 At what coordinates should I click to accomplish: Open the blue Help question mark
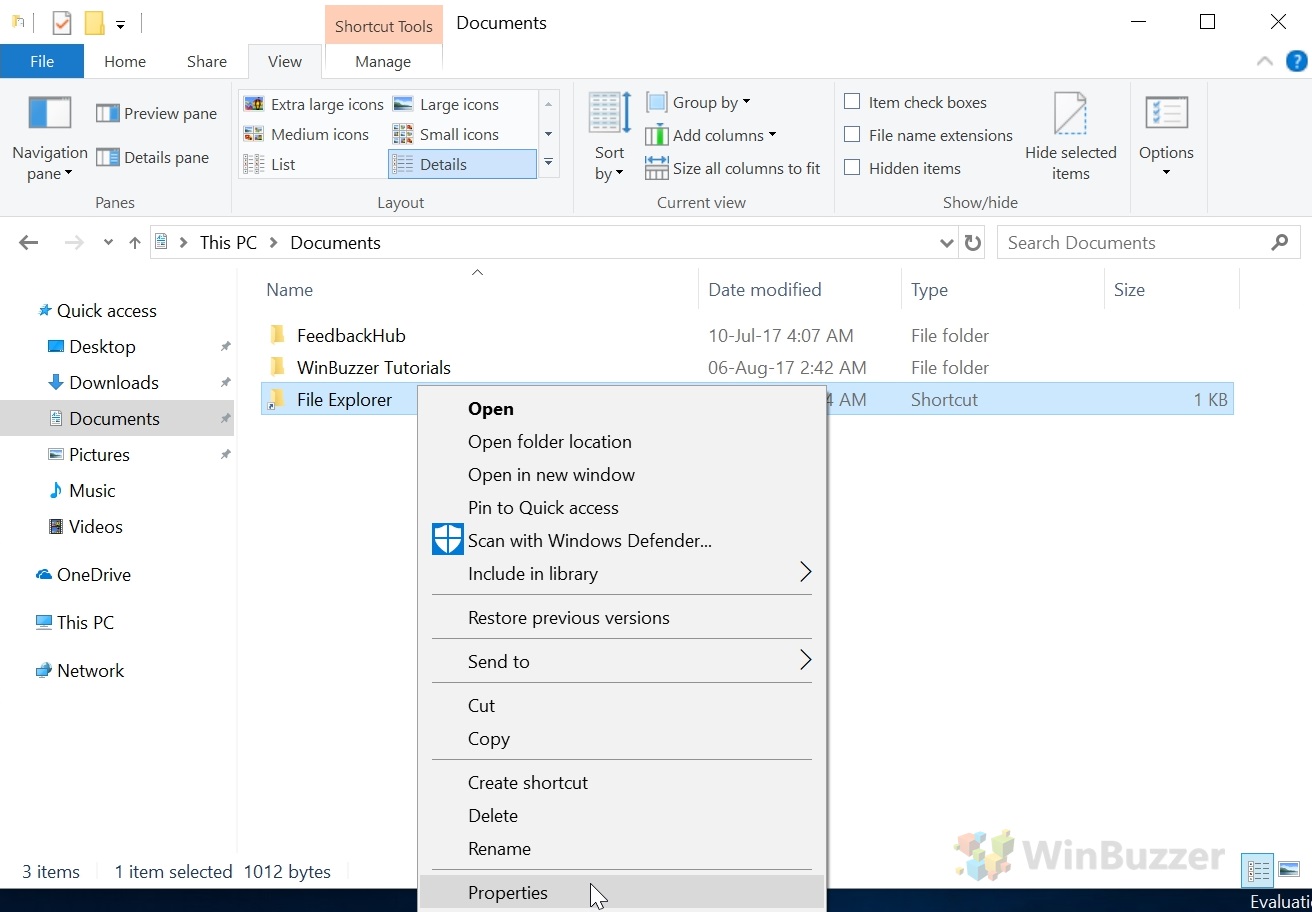[x=1296, y=61]
